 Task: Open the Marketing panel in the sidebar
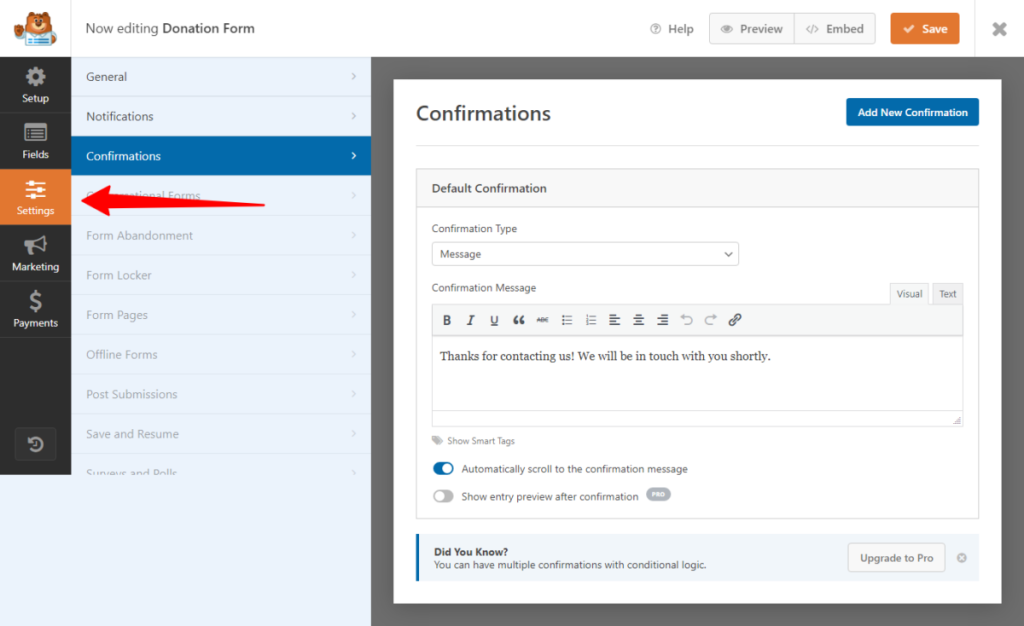(35, 252)
